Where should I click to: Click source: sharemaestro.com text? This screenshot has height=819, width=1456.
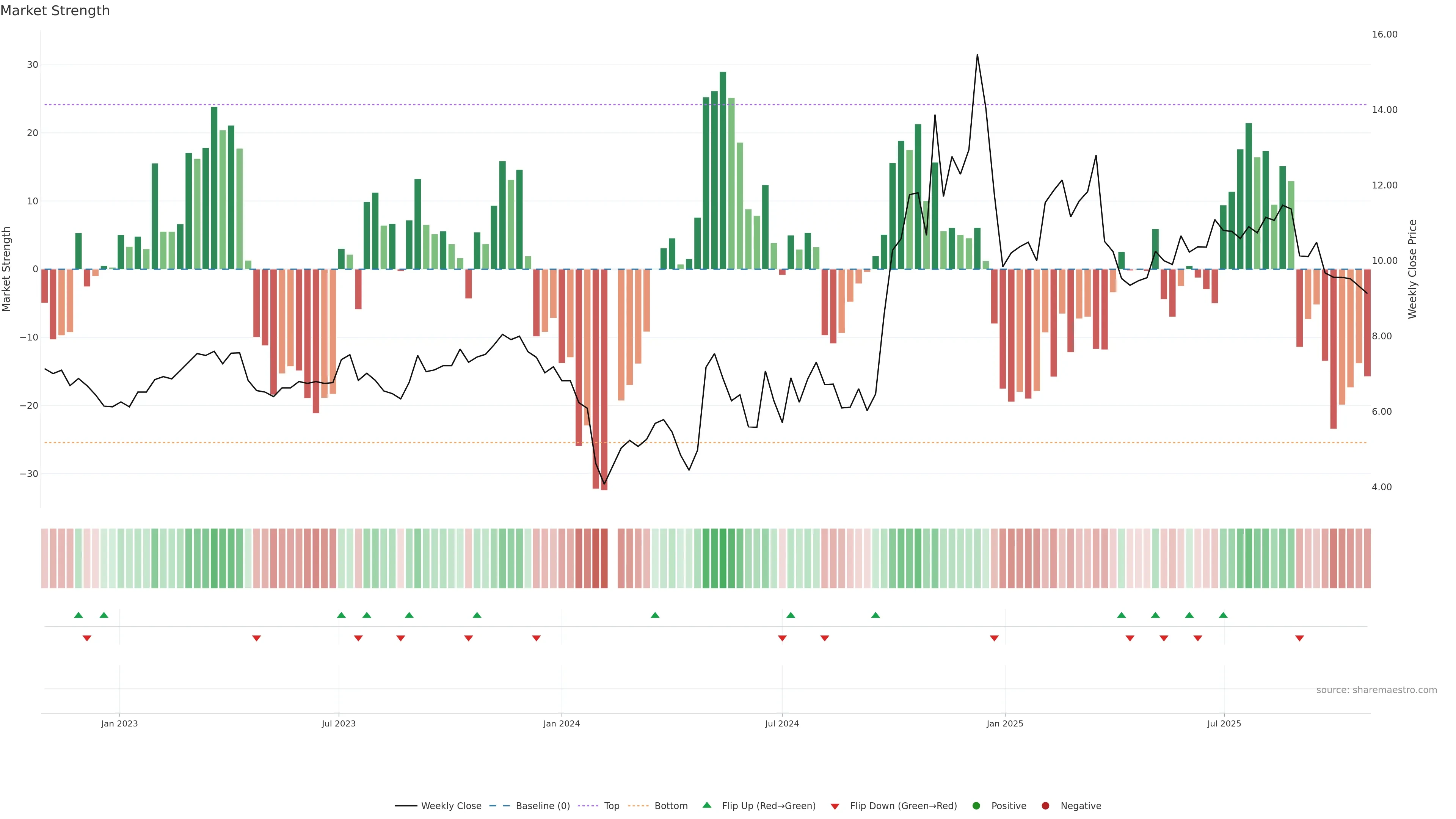(1376, 690)
